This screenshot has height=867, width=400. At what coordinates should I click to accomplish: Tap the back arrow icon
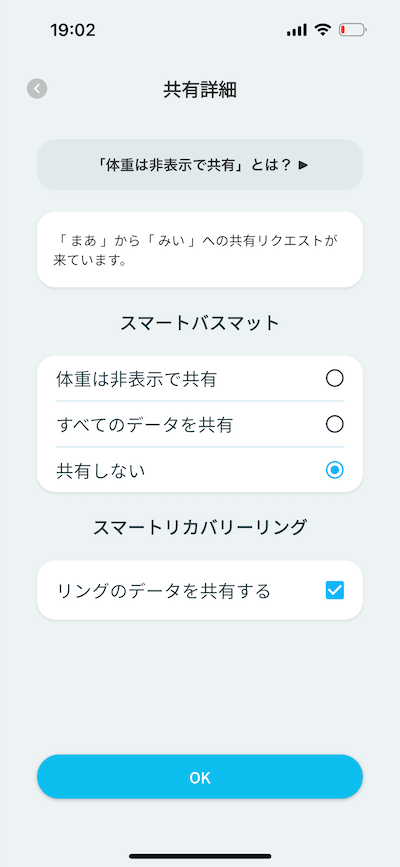click(37, 88)
